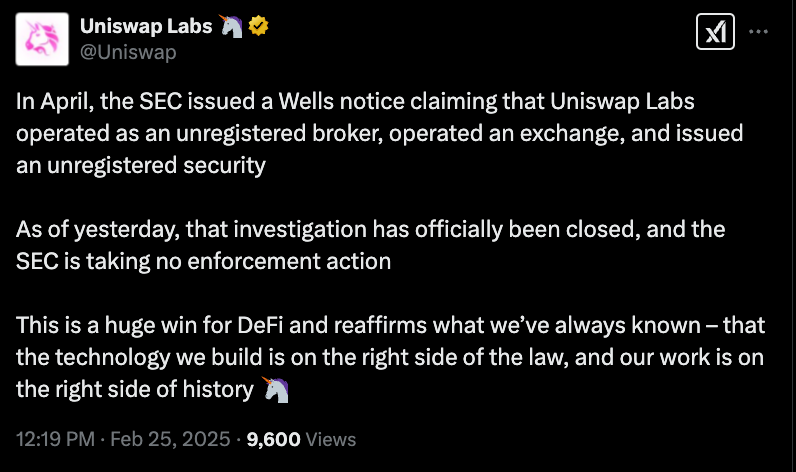Visit the @Uniswap handle link
This screenshot has width=796, height=472.
click(x=128, y=52)
